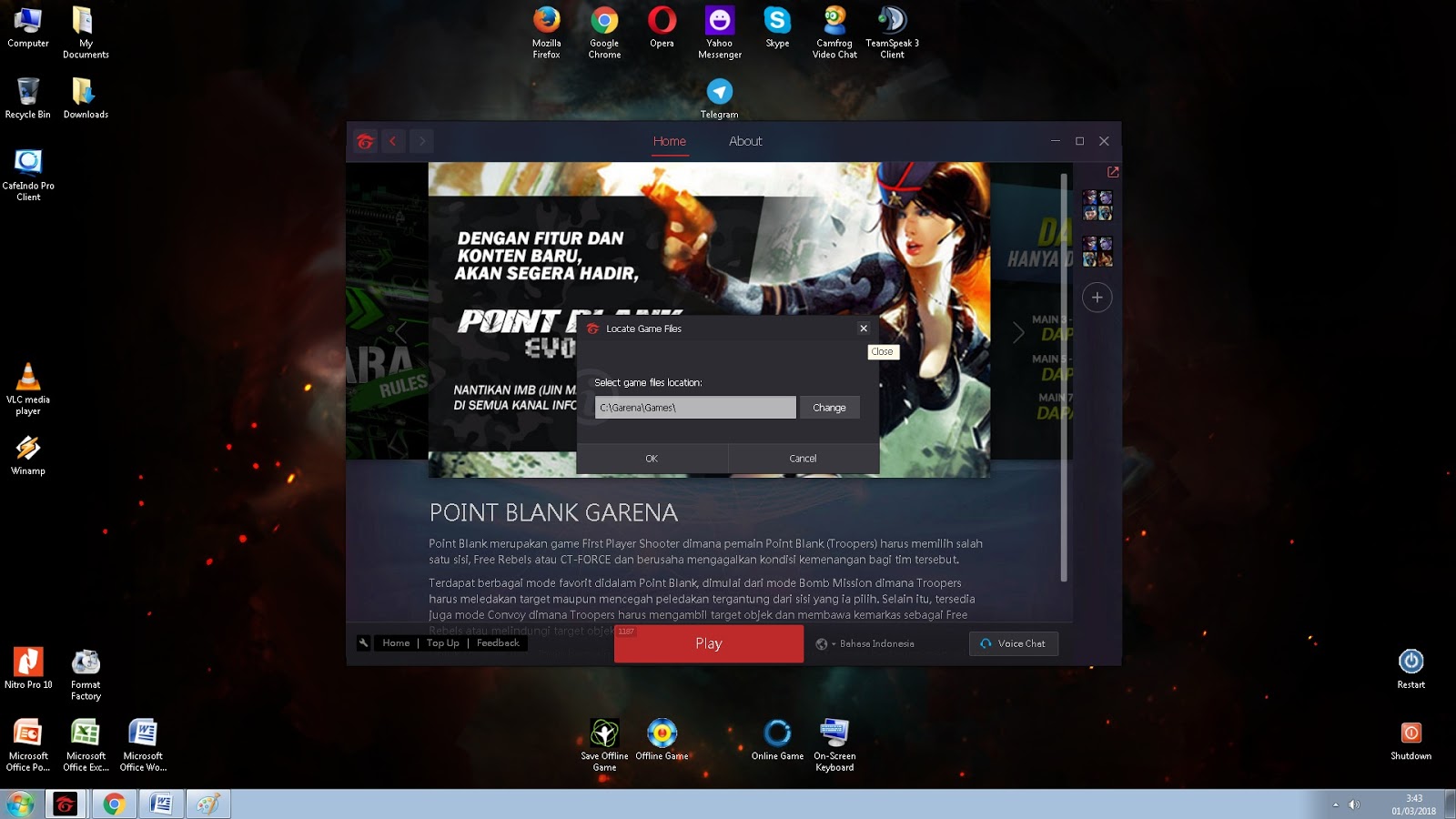Switch to the Home tab in Garena
The height and width of the screenshot is (819, 1456).
[x=670, y=141]
